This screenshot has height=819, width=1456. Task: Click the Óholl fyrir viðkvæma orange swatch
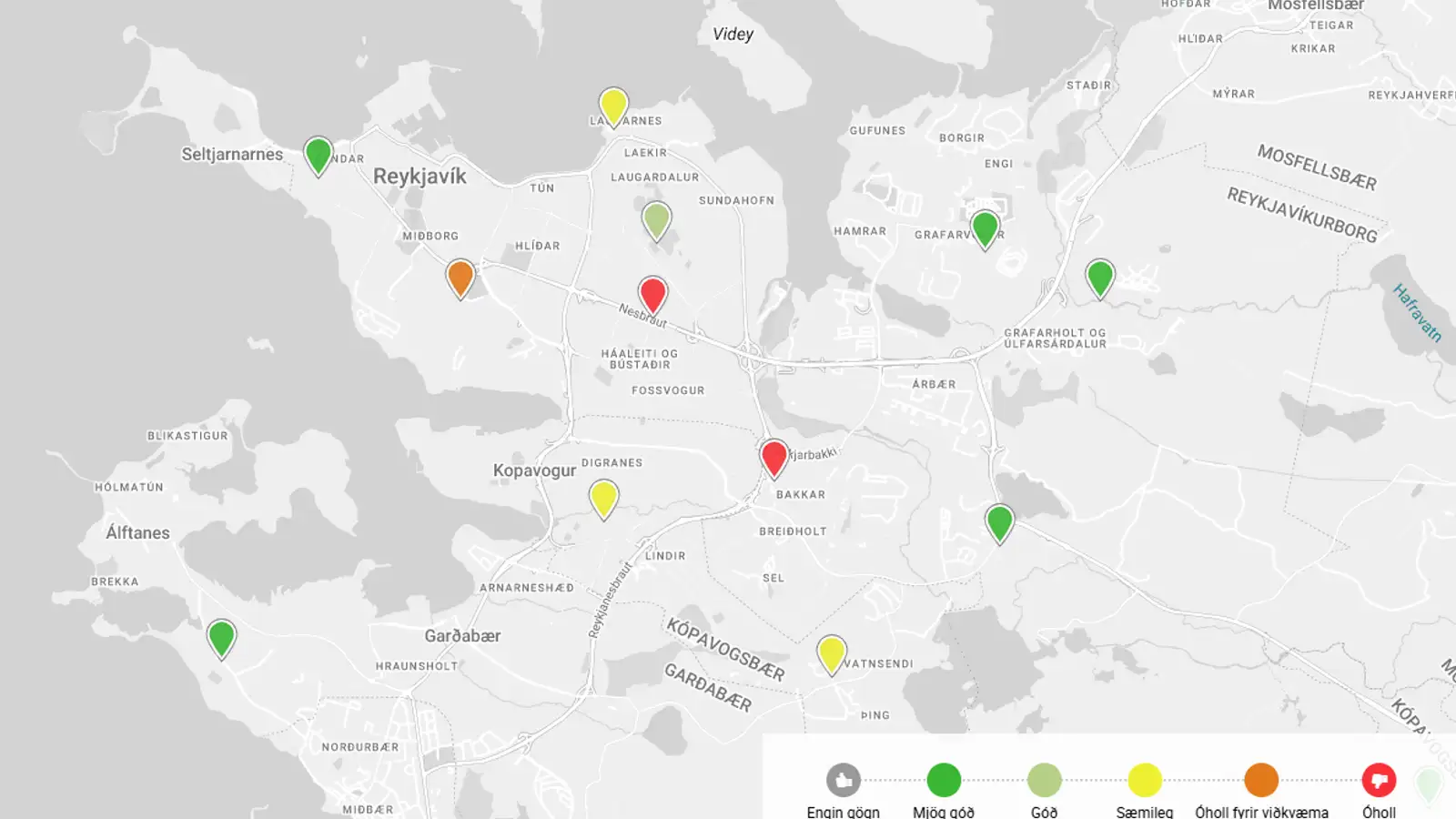click(x=1263, y=780)
